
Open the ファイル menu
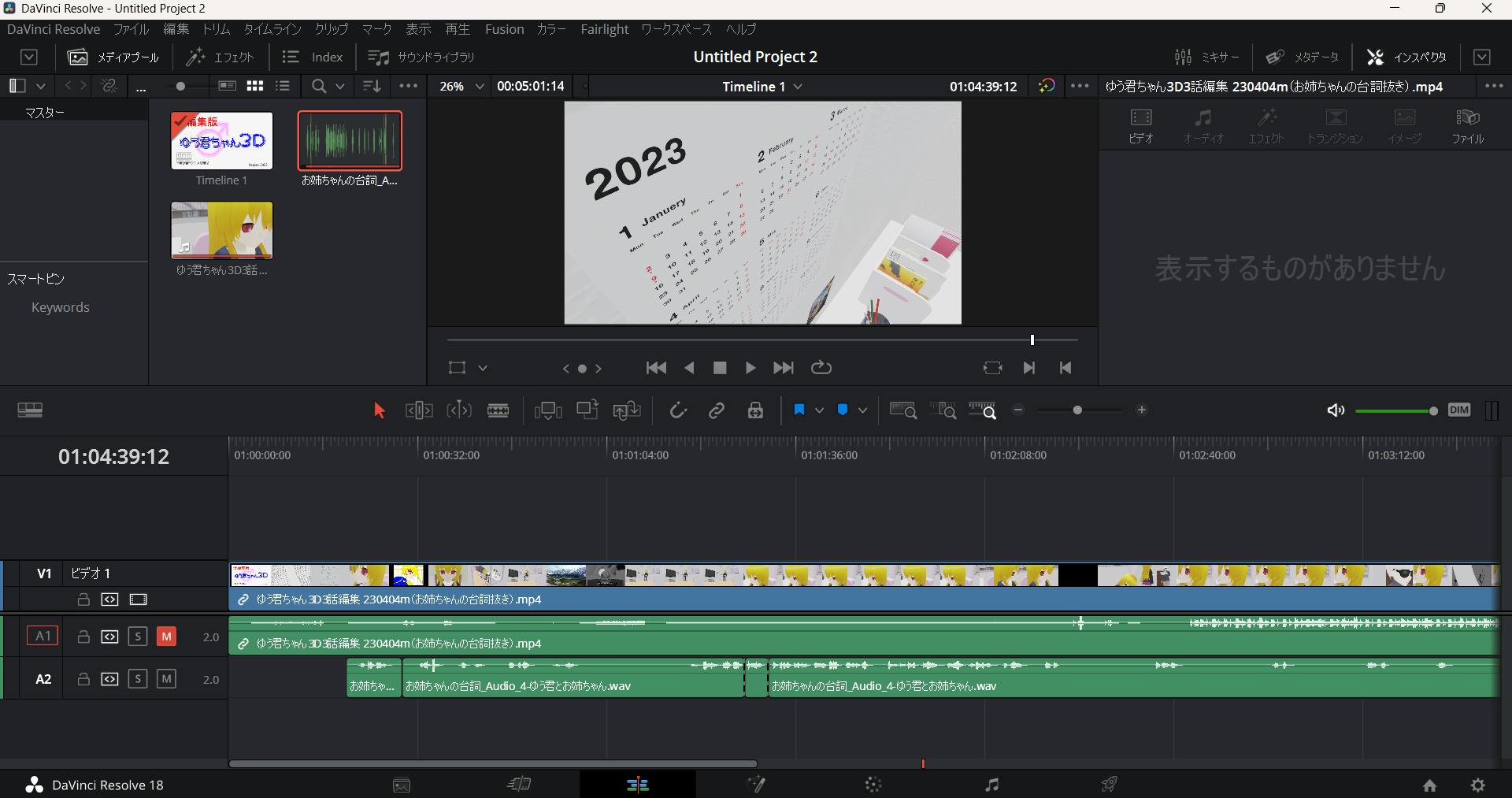131,29
